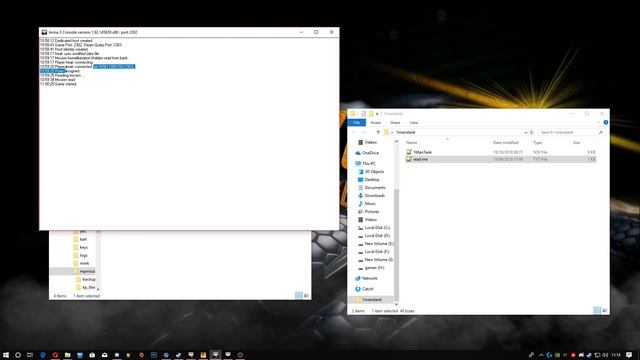Show hidden system tray icons
This screenshot has height=360, width=640.
[541, 355]
